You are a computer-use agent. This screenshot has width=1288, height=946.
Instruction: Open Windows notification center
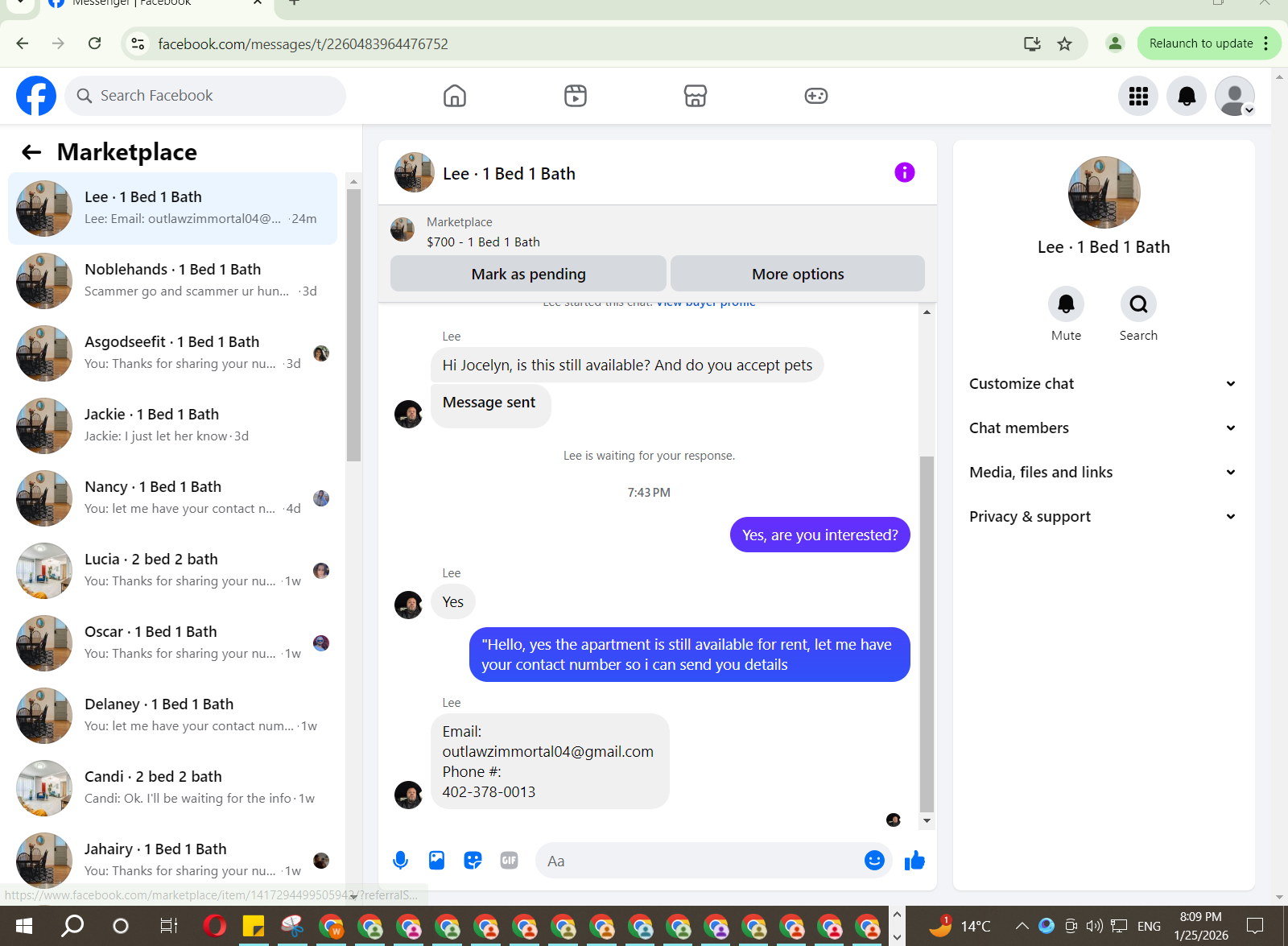click(1255, 926)
